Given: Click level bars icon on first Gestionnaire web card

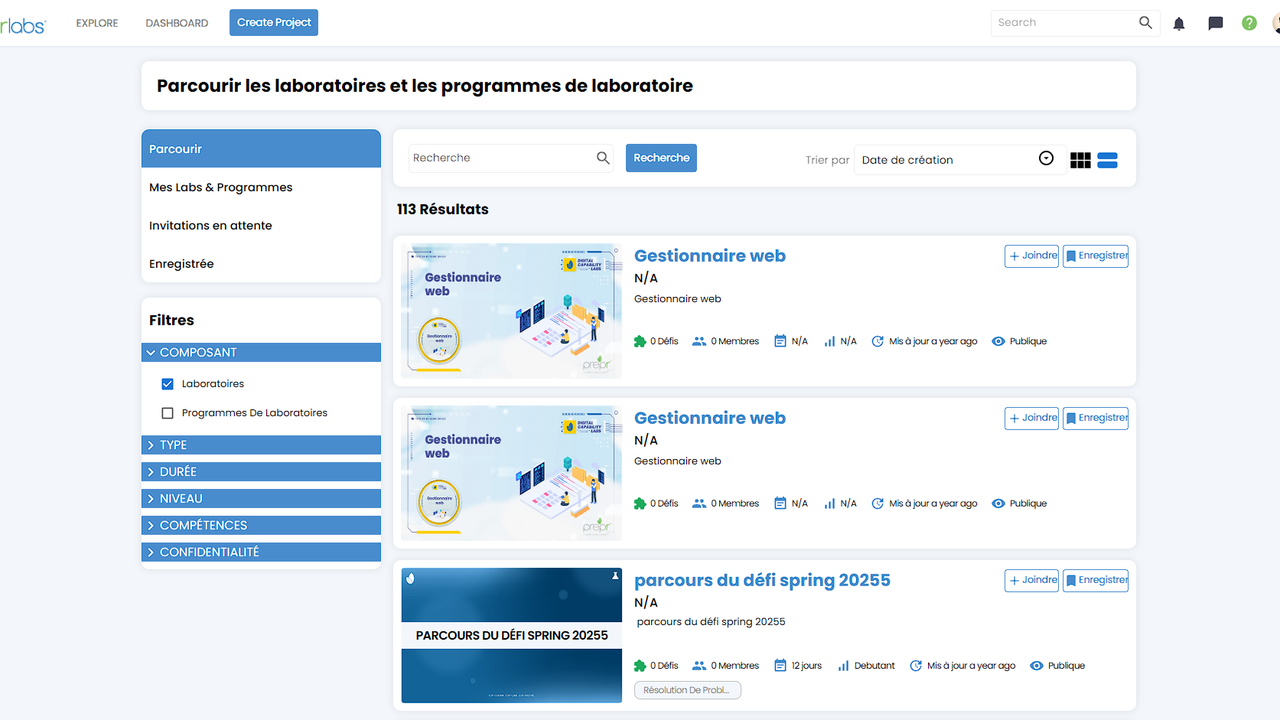Looking at the screenshot, I should click(829, 341).
